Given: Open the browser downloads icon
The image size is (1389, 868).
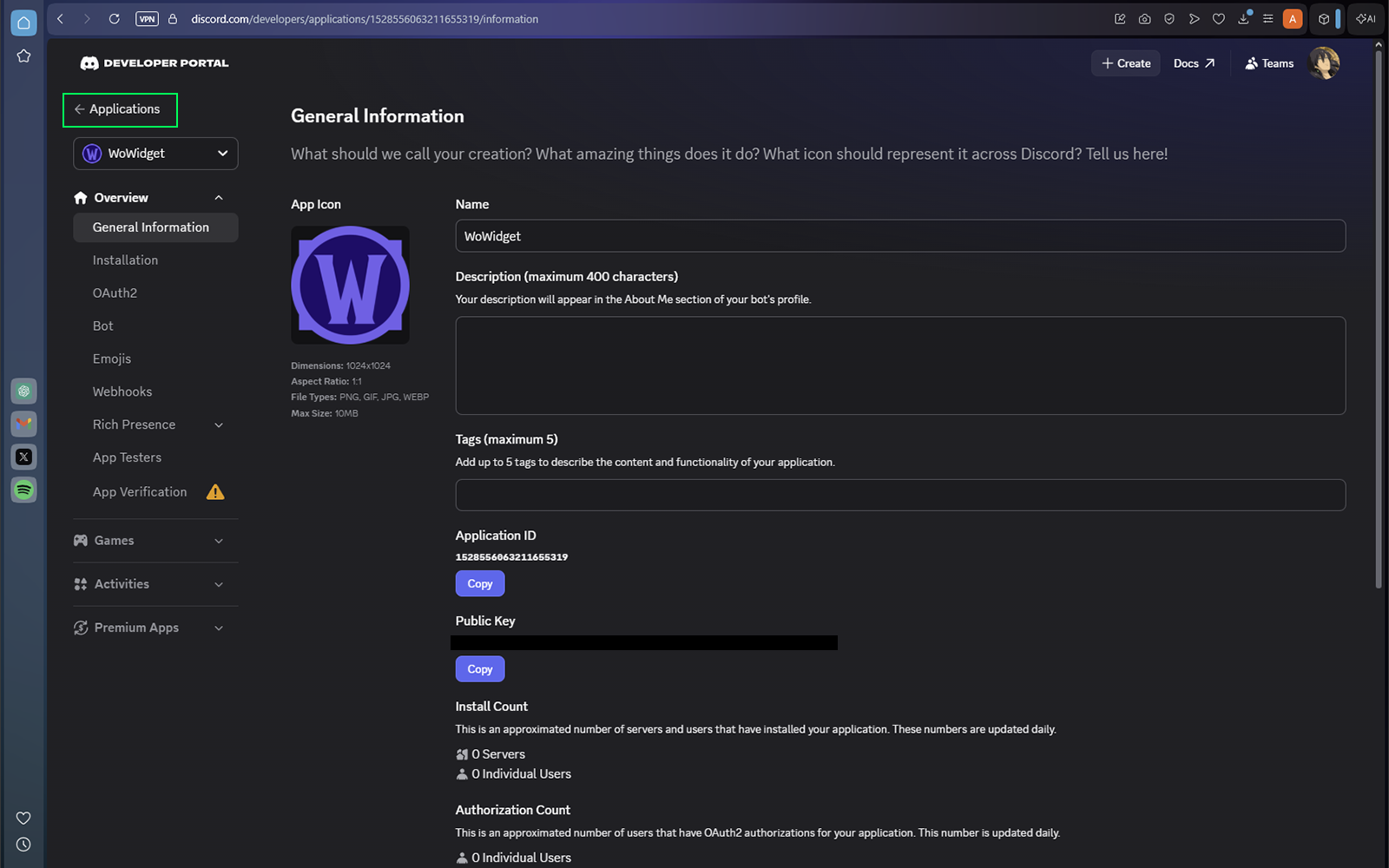Looking at the screenshot, I should [1243, 19].
